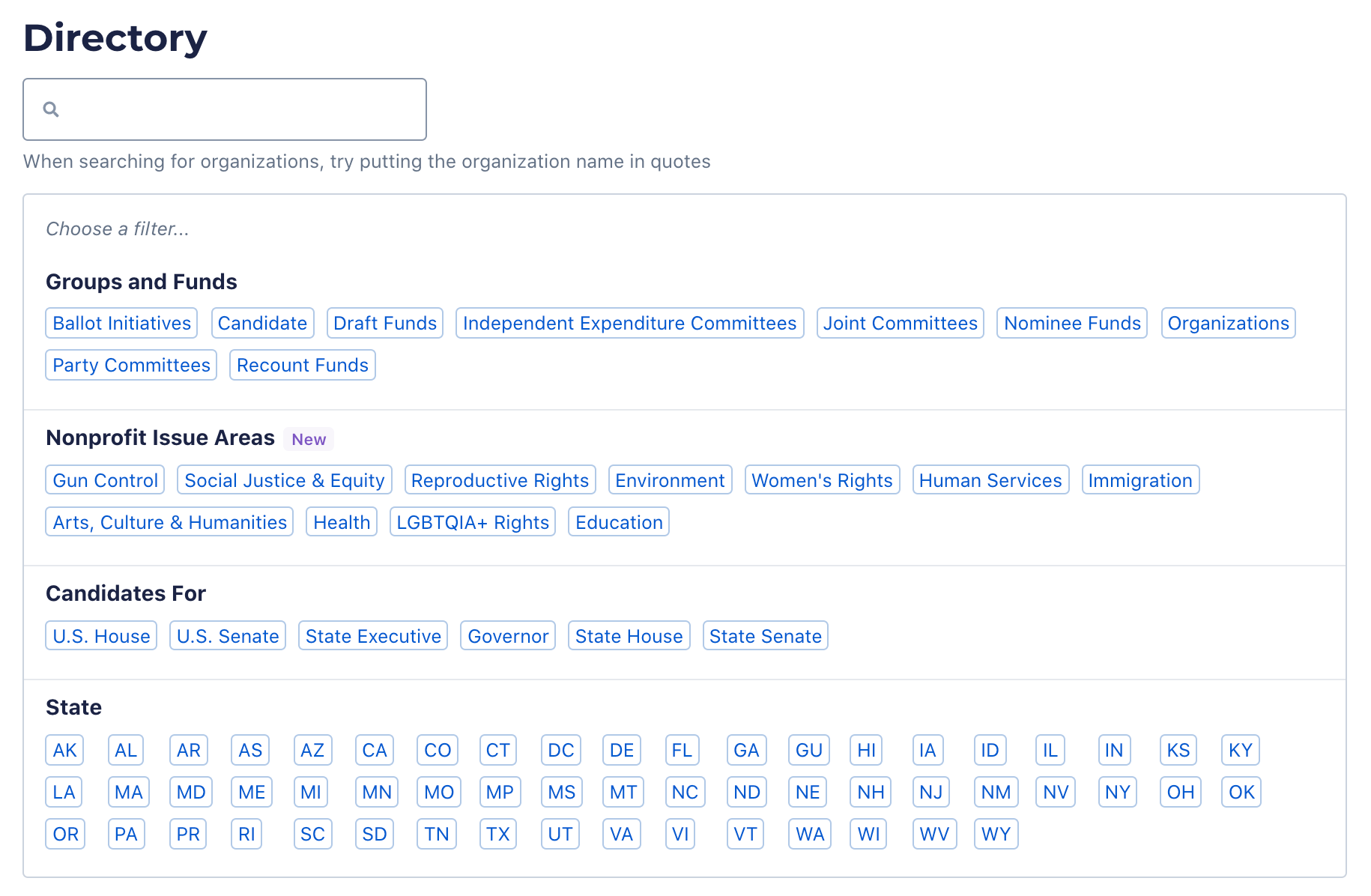Choose the GU territory filter
The image size is (1371, 896).
click(809, 750)
